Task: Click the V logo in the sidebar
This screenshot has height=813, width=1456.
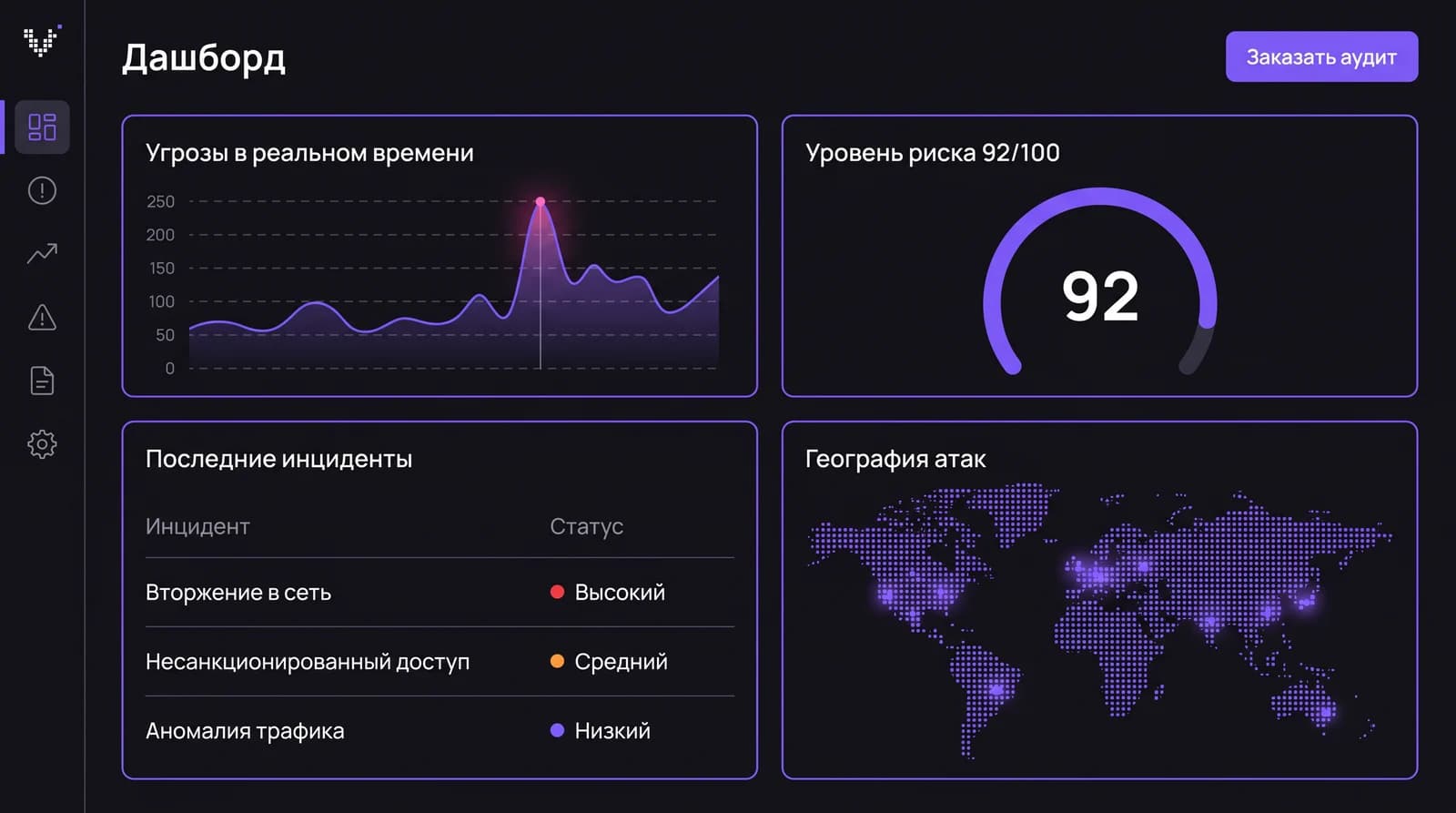Action: click(x=42, y=41)
